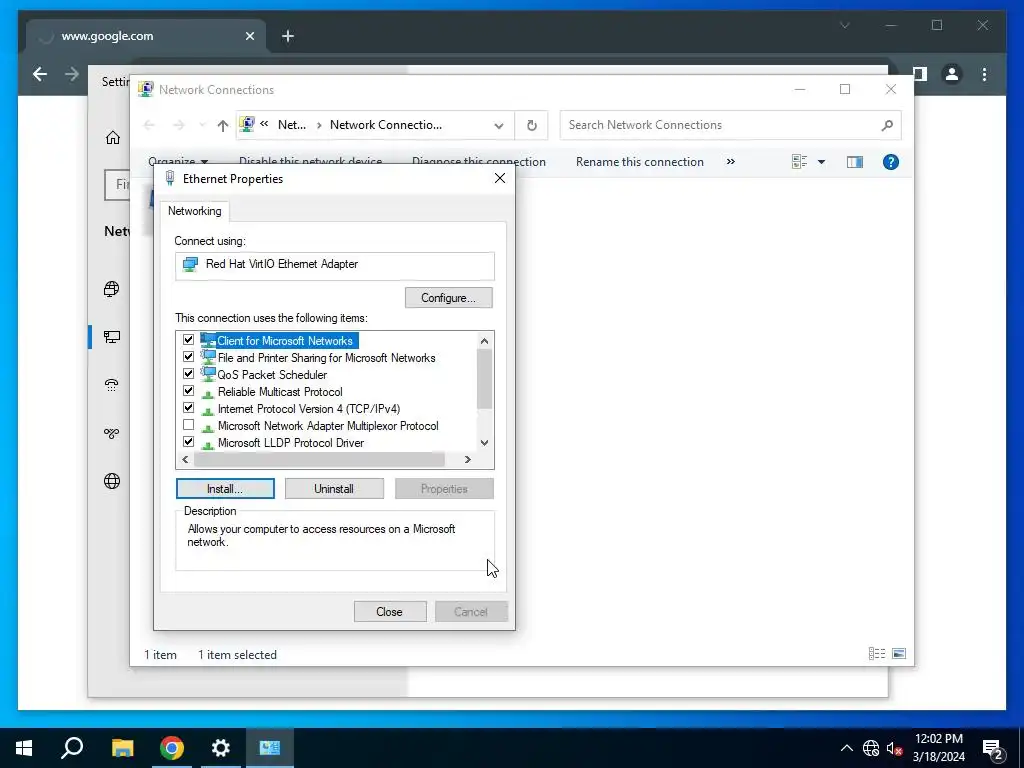Click the horizontal scroll left arrow in items list
Screen dimensions: 1024x768
point(185,460)
